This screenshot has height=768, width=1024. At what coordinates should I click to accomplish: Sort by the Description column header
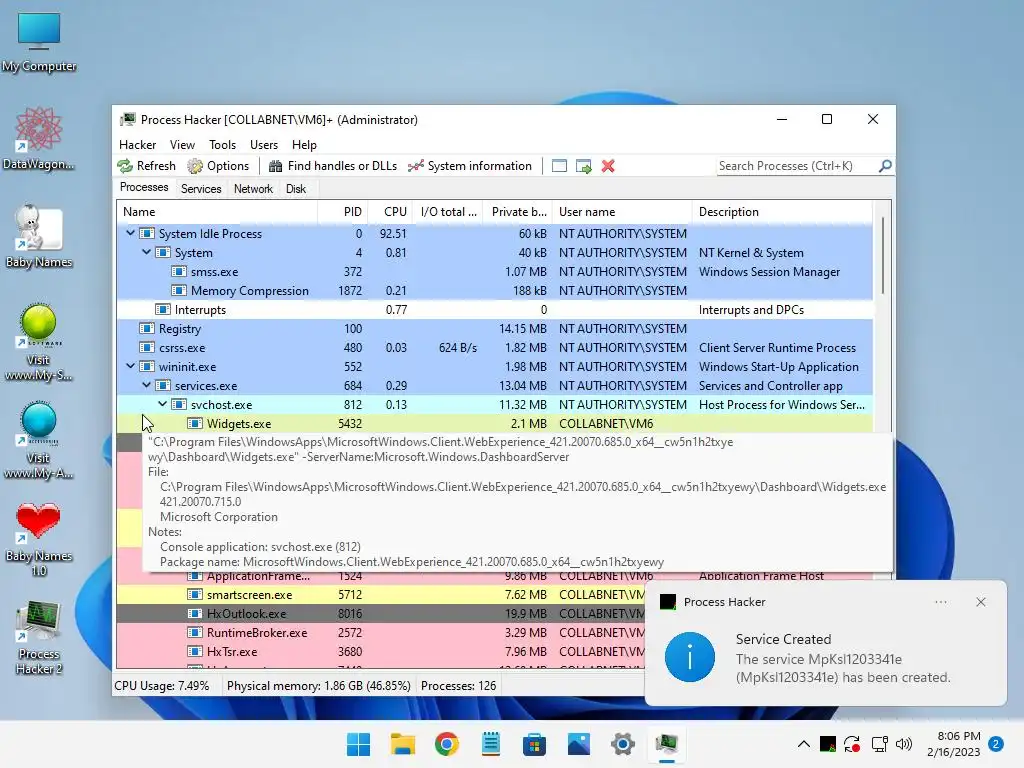pyautogui.click(x=782, y=212)
